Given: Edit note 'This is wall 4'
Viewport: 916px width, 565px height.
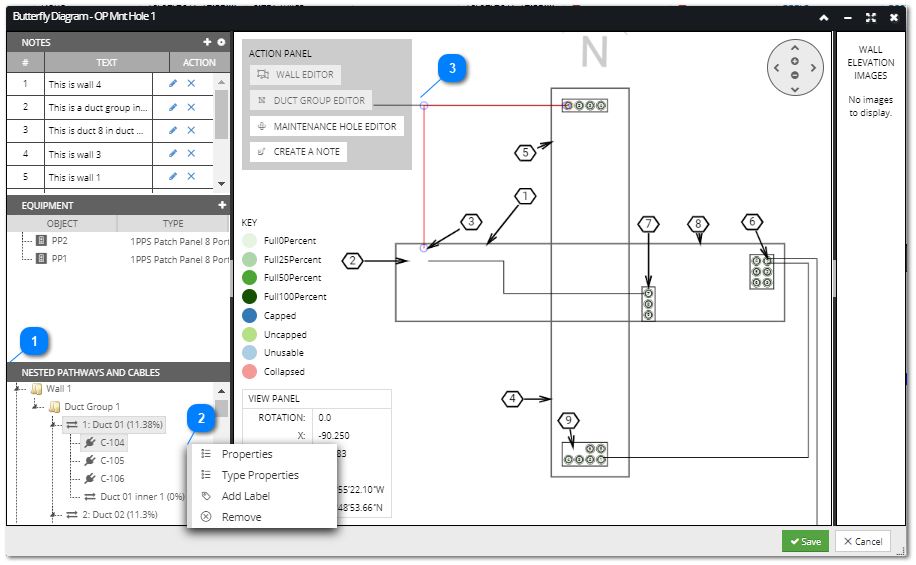Looking at the screenshot, I should 173,84.
